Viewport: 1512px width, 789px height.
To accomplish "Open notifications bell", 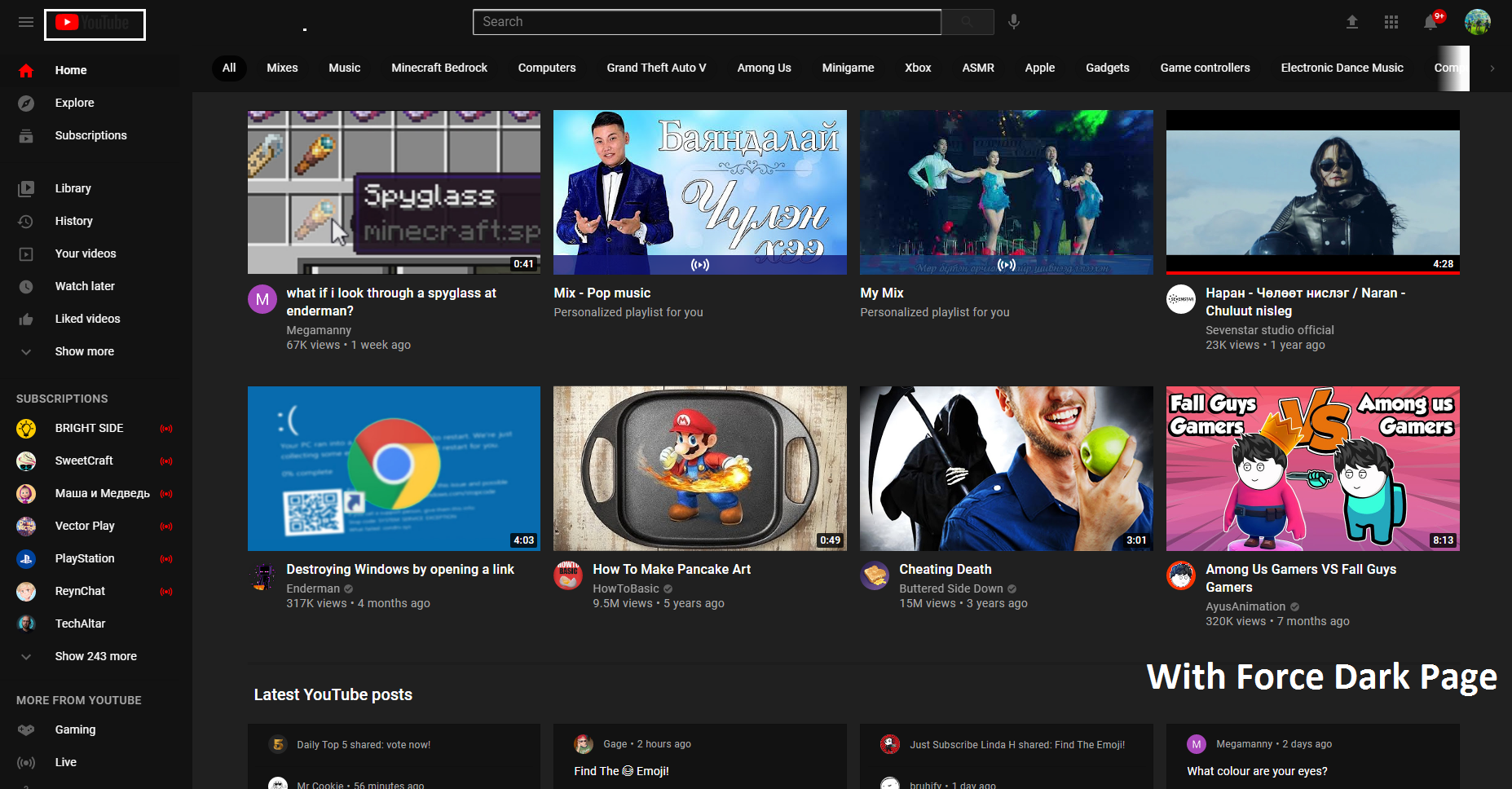I will (x=1430, y=22).
